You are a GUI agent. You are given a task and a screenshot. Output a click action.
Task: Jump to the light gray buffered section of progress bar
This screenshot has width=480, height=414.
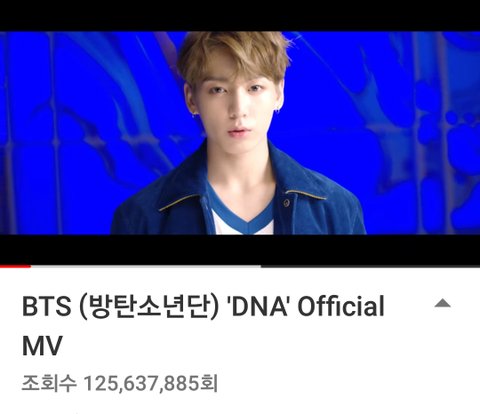click(x=146, y=266)
